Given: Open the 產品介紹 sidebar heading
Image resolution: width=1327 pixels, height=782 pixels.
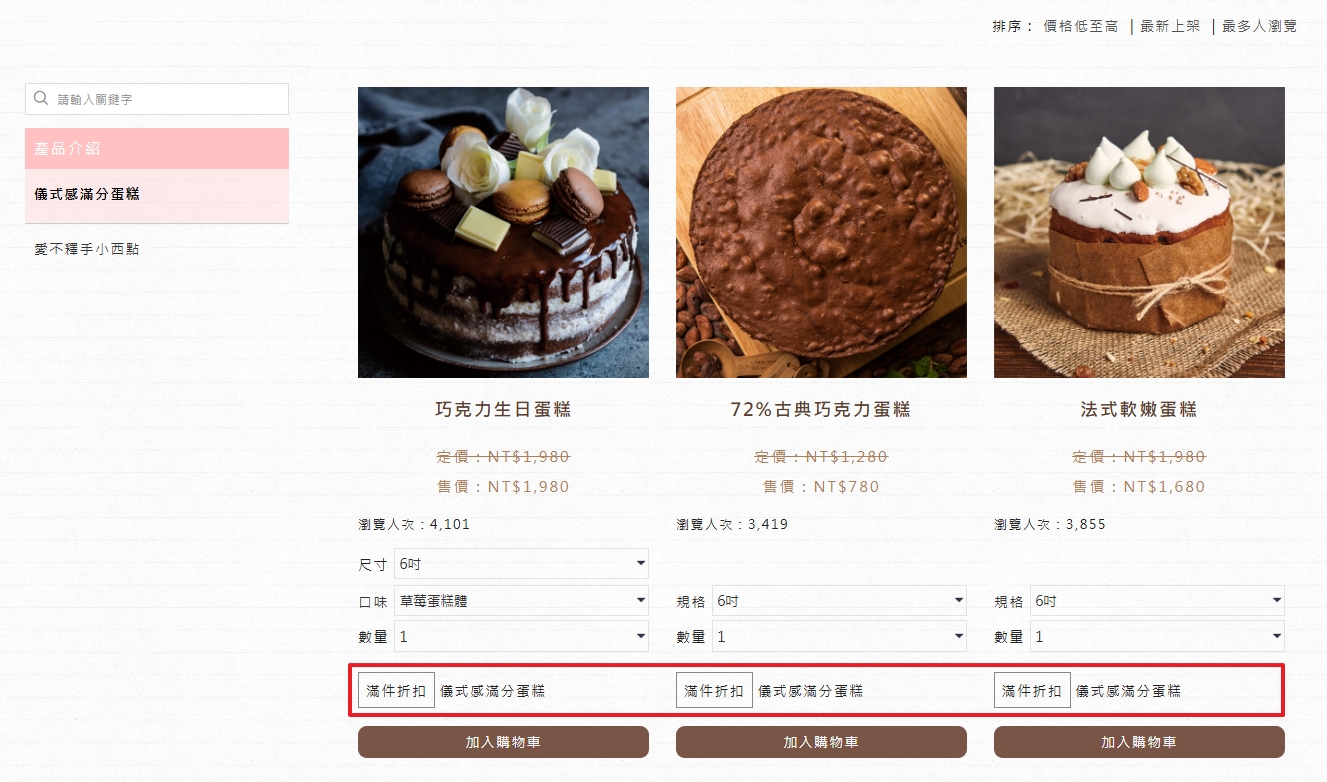Looking at the screenshot, I should [157, 149].
